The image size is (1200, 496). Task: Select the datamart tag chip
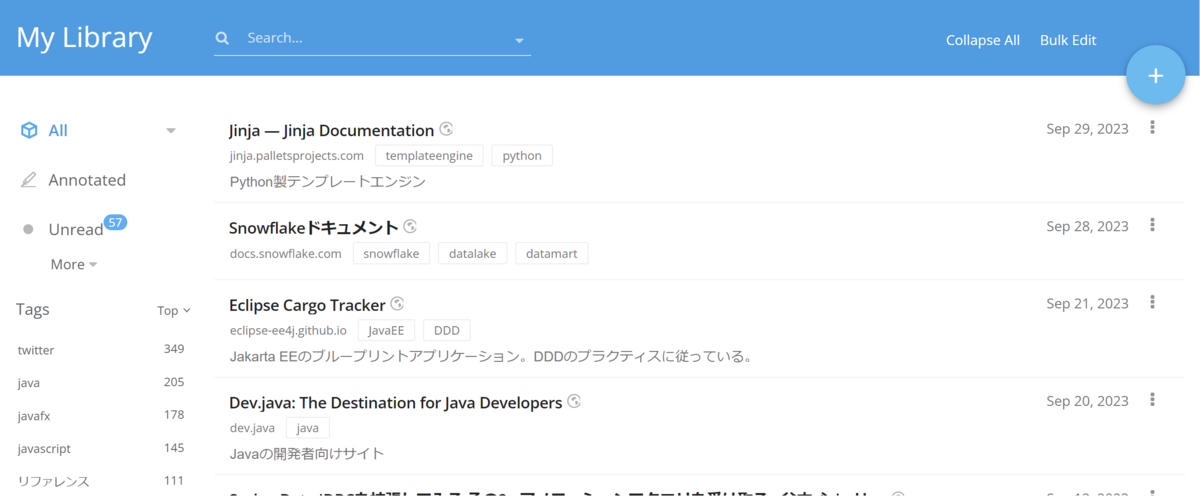(x=552, y=254)
